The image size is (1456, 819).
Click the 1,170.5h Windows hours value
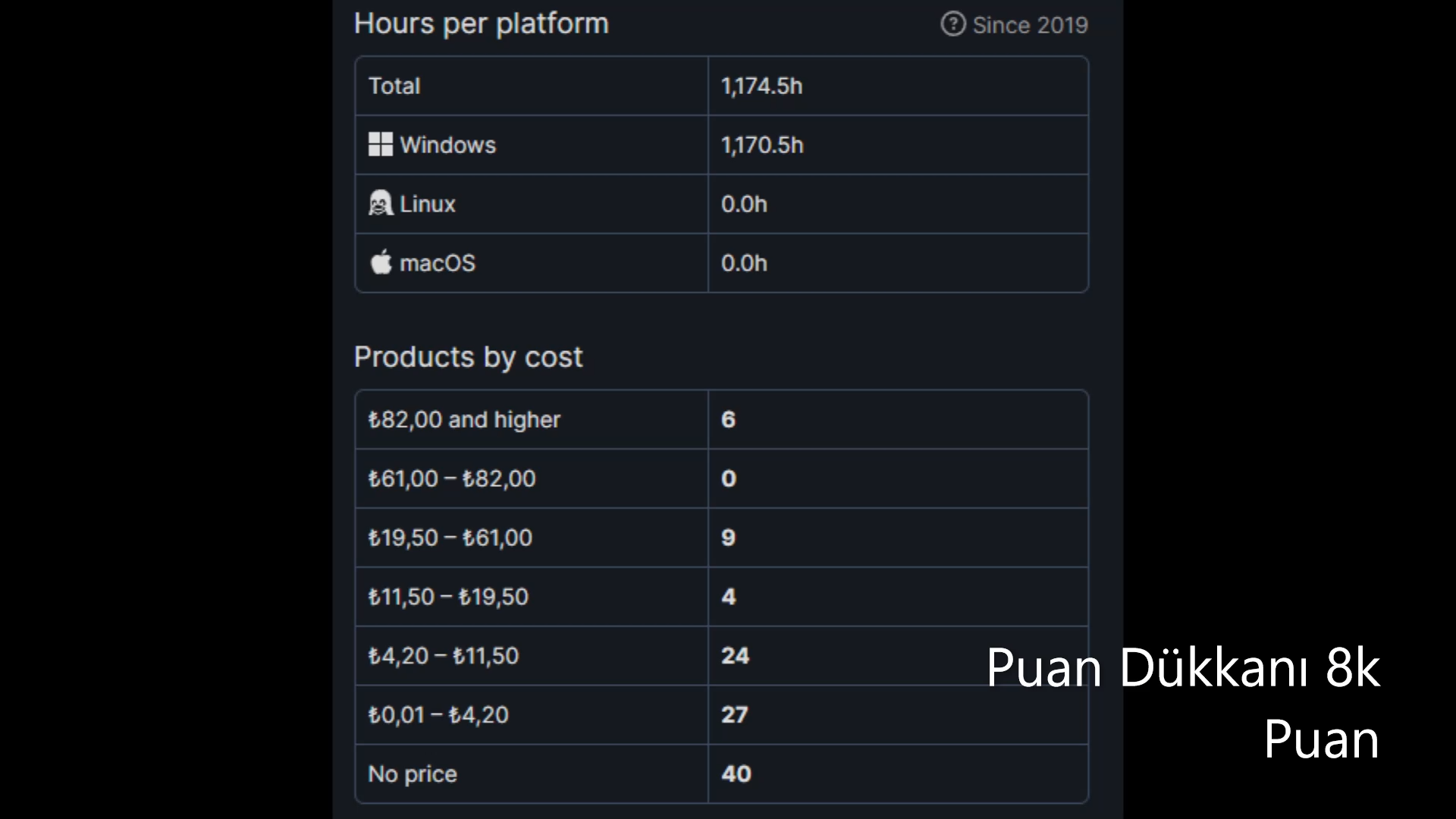[x=762, y=145]
